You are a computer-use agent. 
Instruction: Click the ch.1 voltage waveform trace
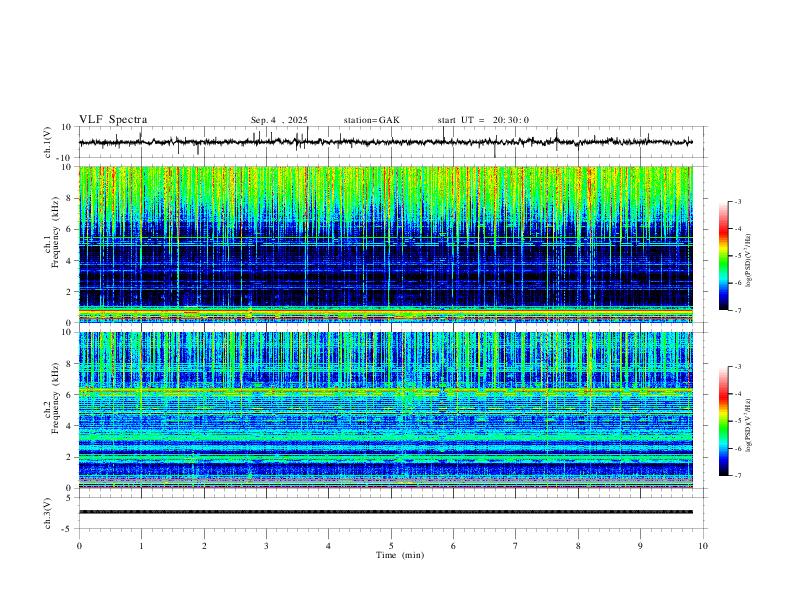[386, 142]
